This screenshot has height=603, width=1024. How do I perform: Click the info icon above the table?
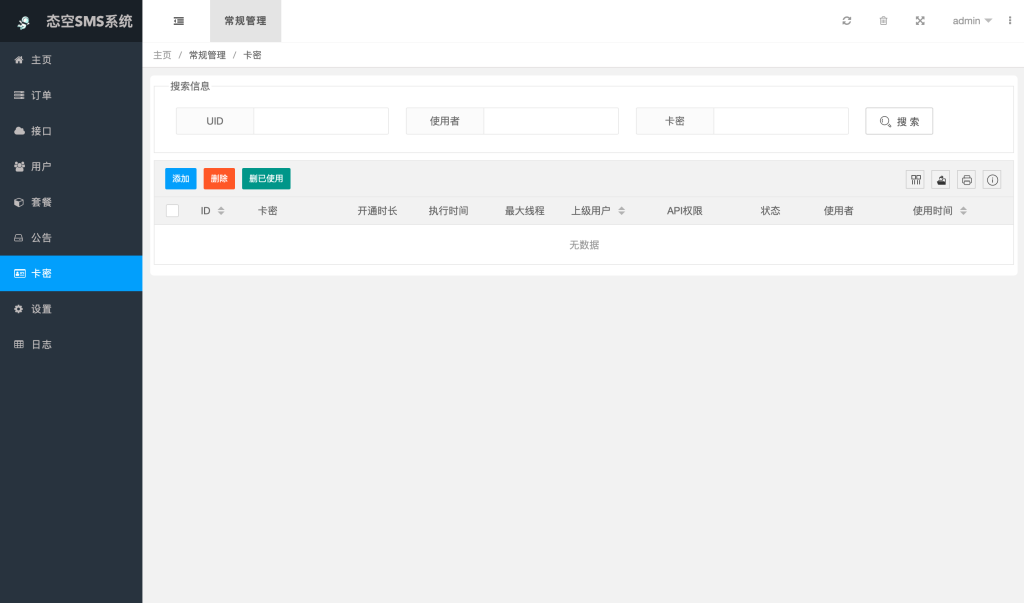pyautogui.click(x=991, y=179)
